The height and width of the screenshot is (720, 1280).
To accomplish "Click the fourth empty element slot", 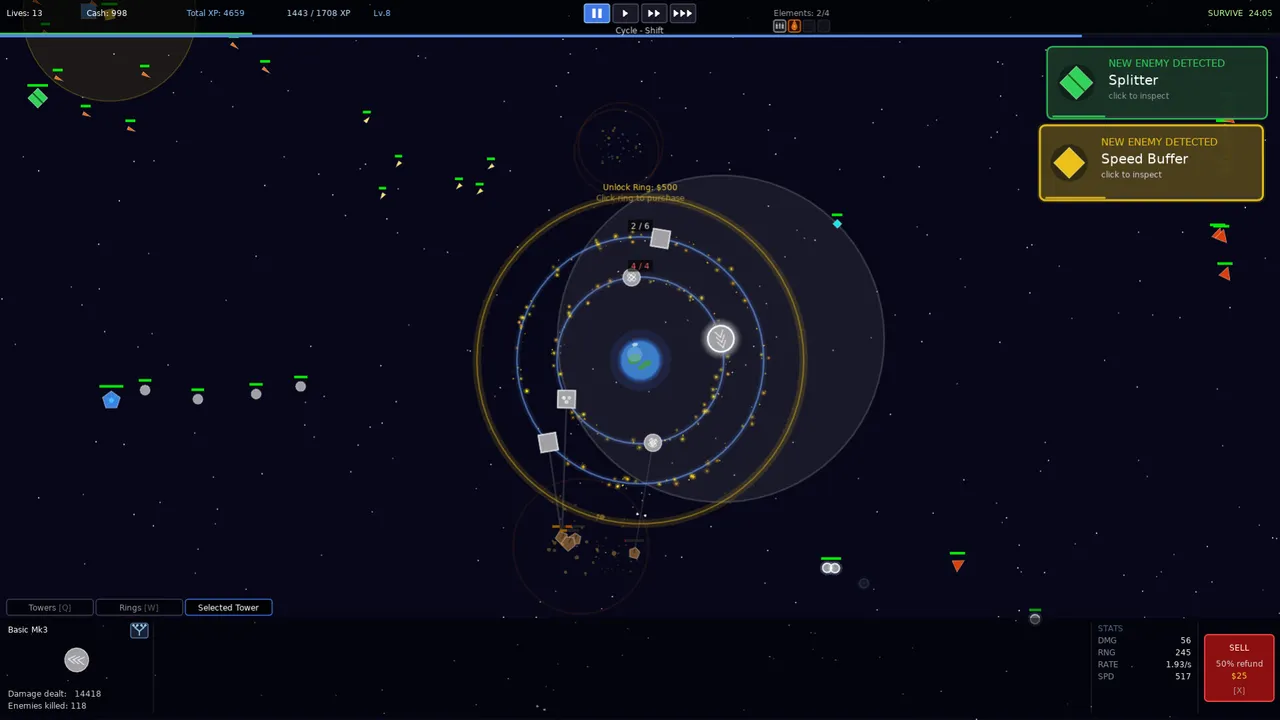I will click(824, 26).
